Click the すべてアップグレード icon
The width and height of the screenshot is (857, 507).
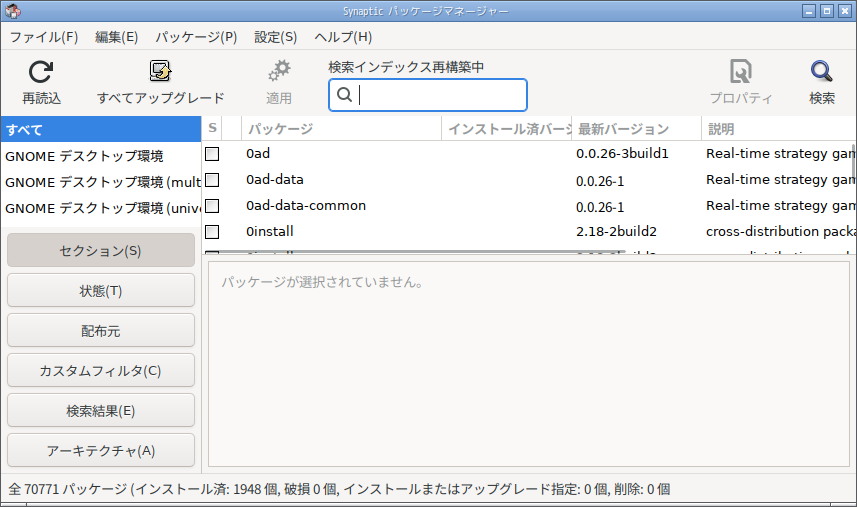coord(160,71)
